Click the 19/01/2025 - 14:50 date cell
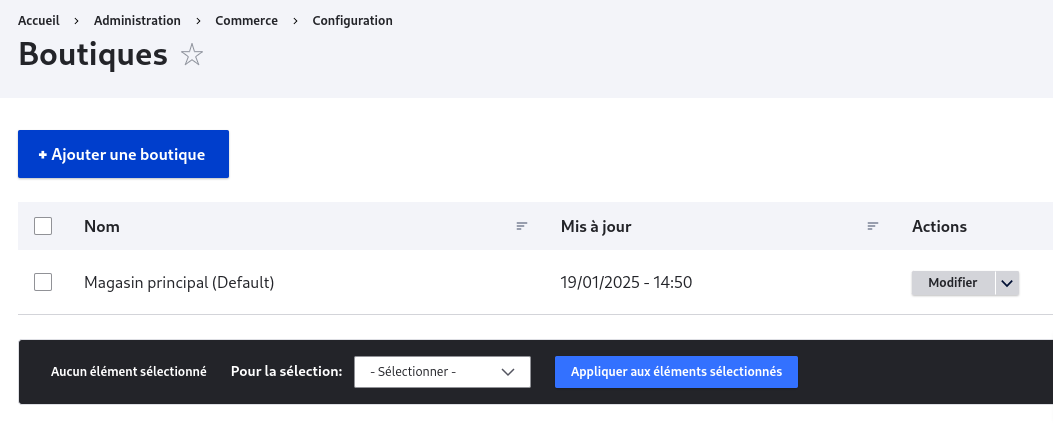The image size is (1053, 448). pos(627,283)
